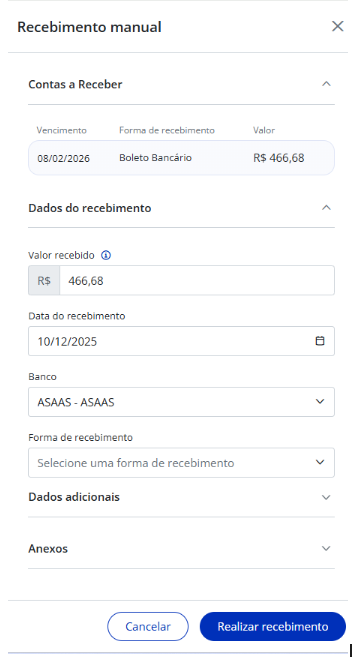
Task: Click Realizar recebimento button
Action: (273, 627)
